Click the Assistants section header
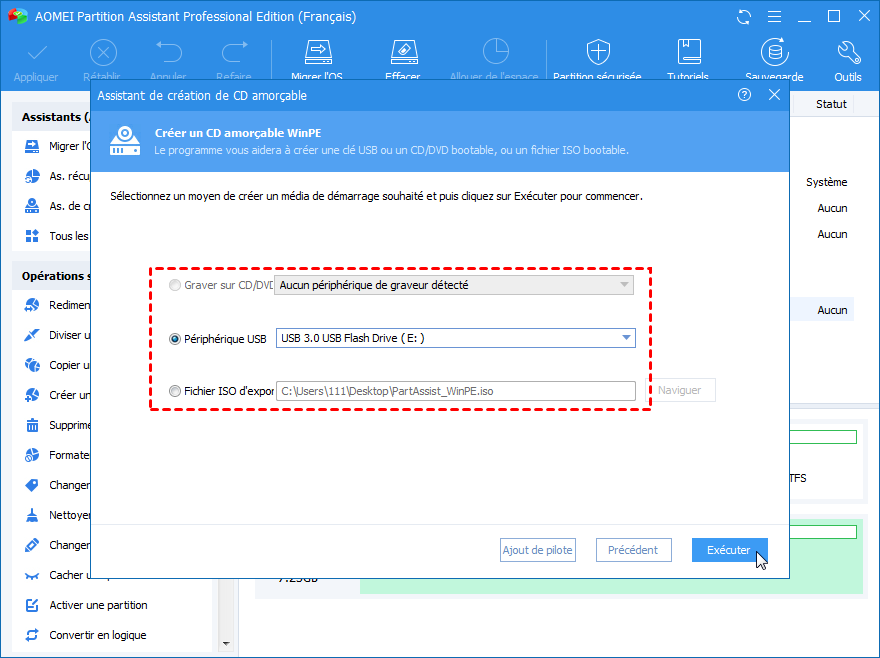This screenshot has width=880, height=658. click(52, 117)
